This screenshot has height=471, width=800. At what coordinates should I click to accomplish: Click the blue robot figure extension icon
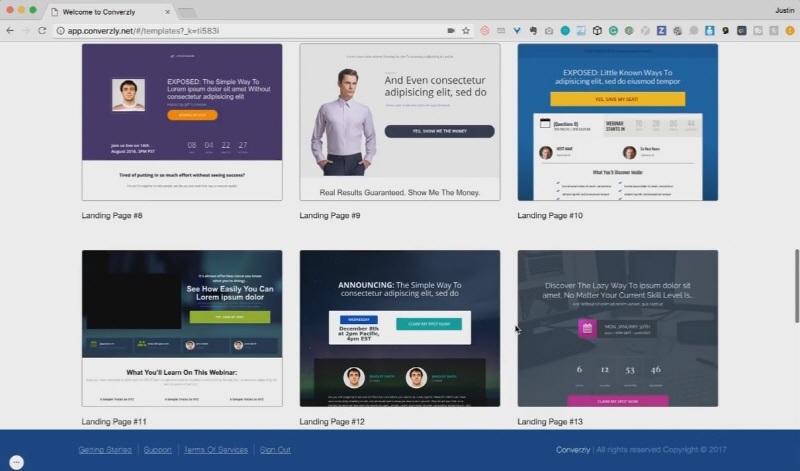point(709,31)
